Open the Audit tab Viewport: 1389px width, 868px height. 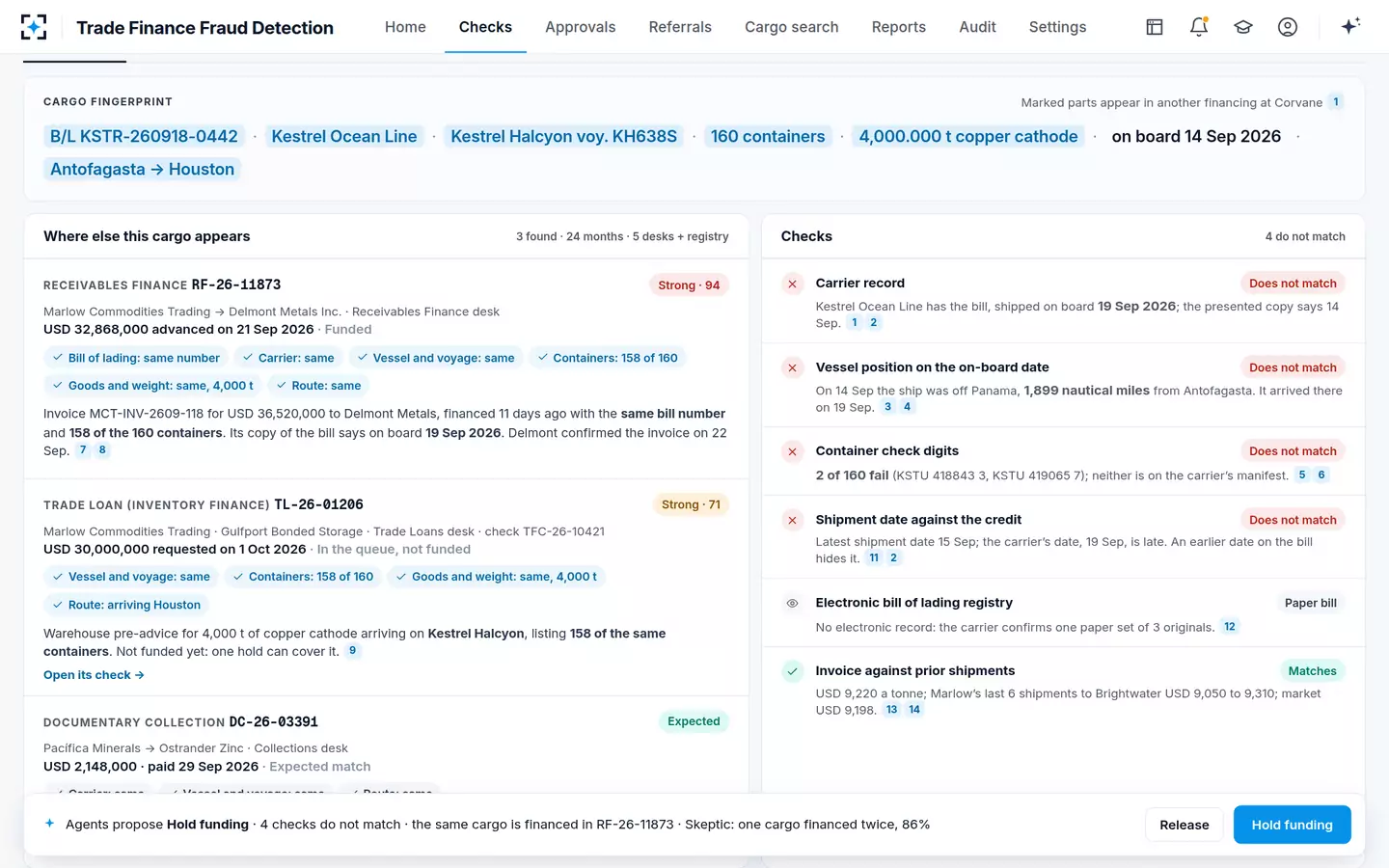click(977, 27)
